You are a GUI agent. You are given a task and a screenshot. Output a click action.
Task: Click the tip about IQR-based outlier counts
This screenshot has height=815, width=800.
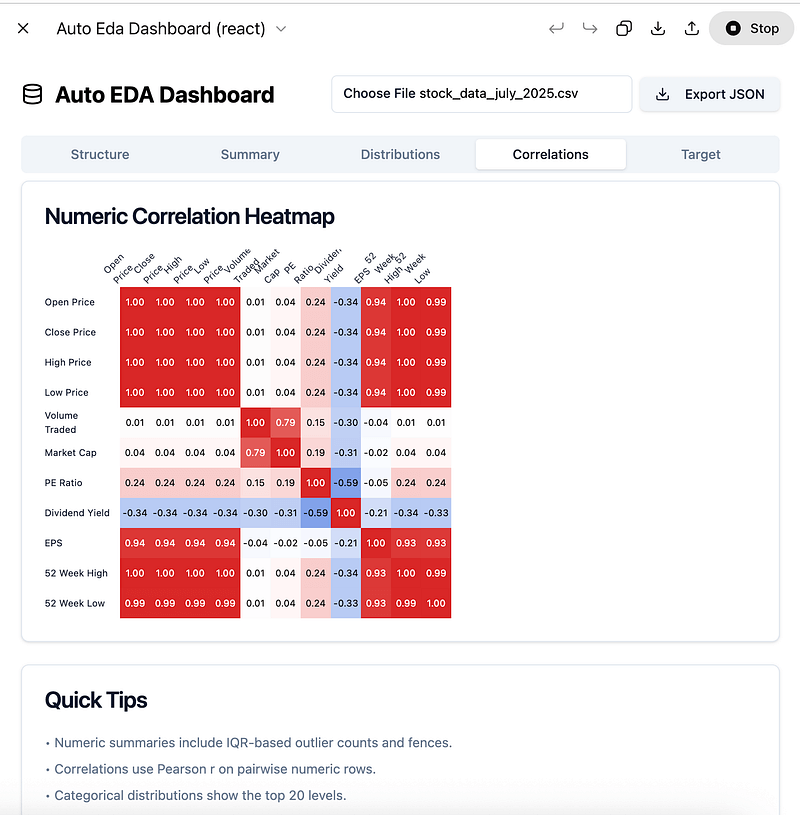coord(253,743)
